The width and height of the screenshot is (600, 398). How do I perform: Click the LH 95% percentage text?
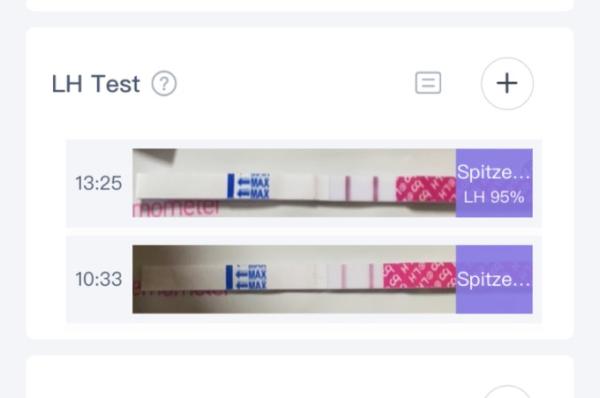[494, 197]
